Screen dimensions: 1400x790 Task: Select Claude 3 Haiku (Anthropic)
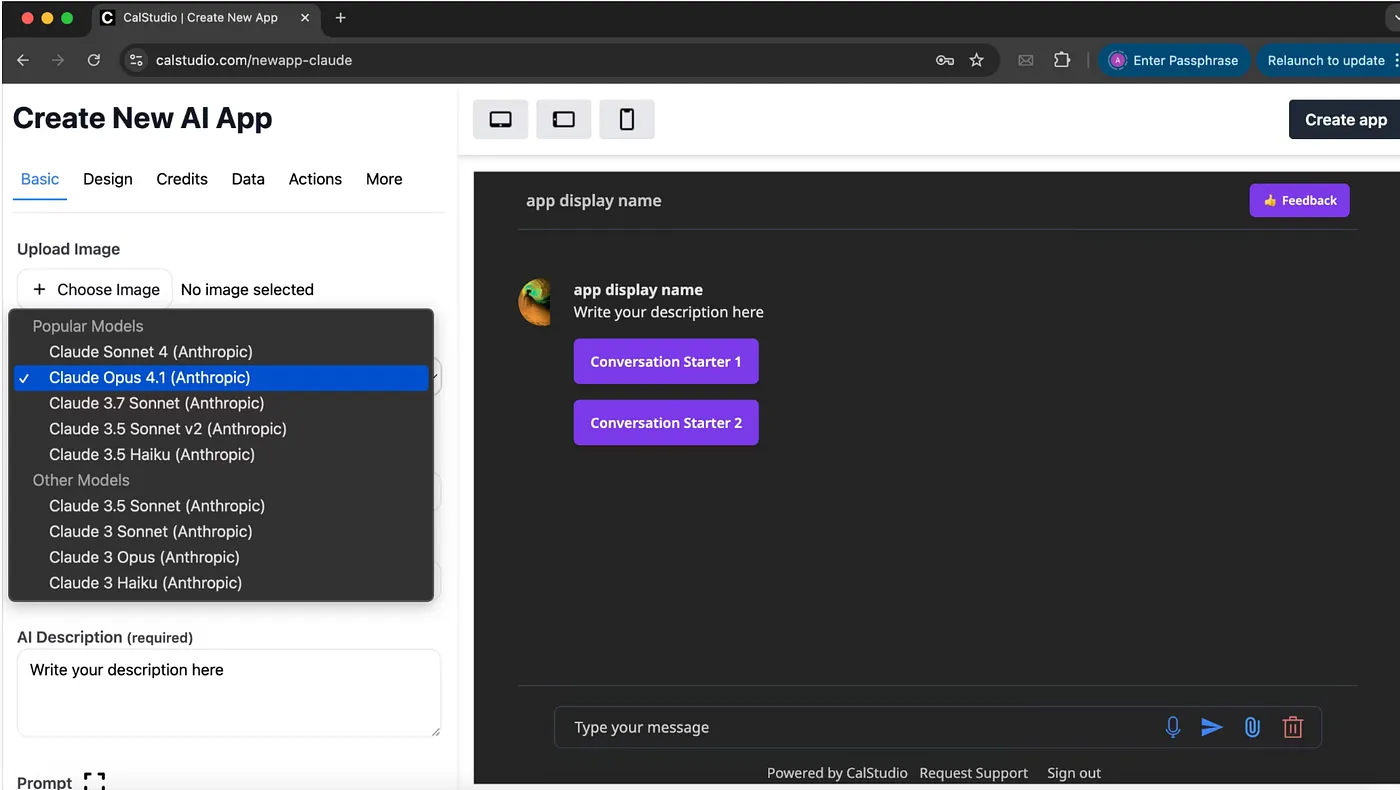pos(221,583)
